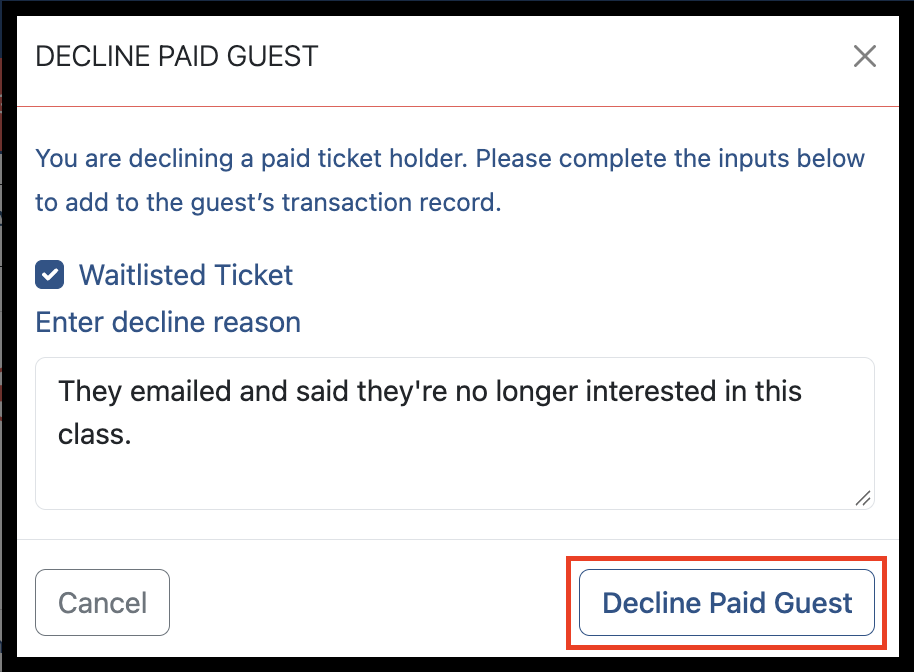Confirm with the Decline Paid Guest button
914x672 pixels.
pyautogui.click(x=727, y=603)
